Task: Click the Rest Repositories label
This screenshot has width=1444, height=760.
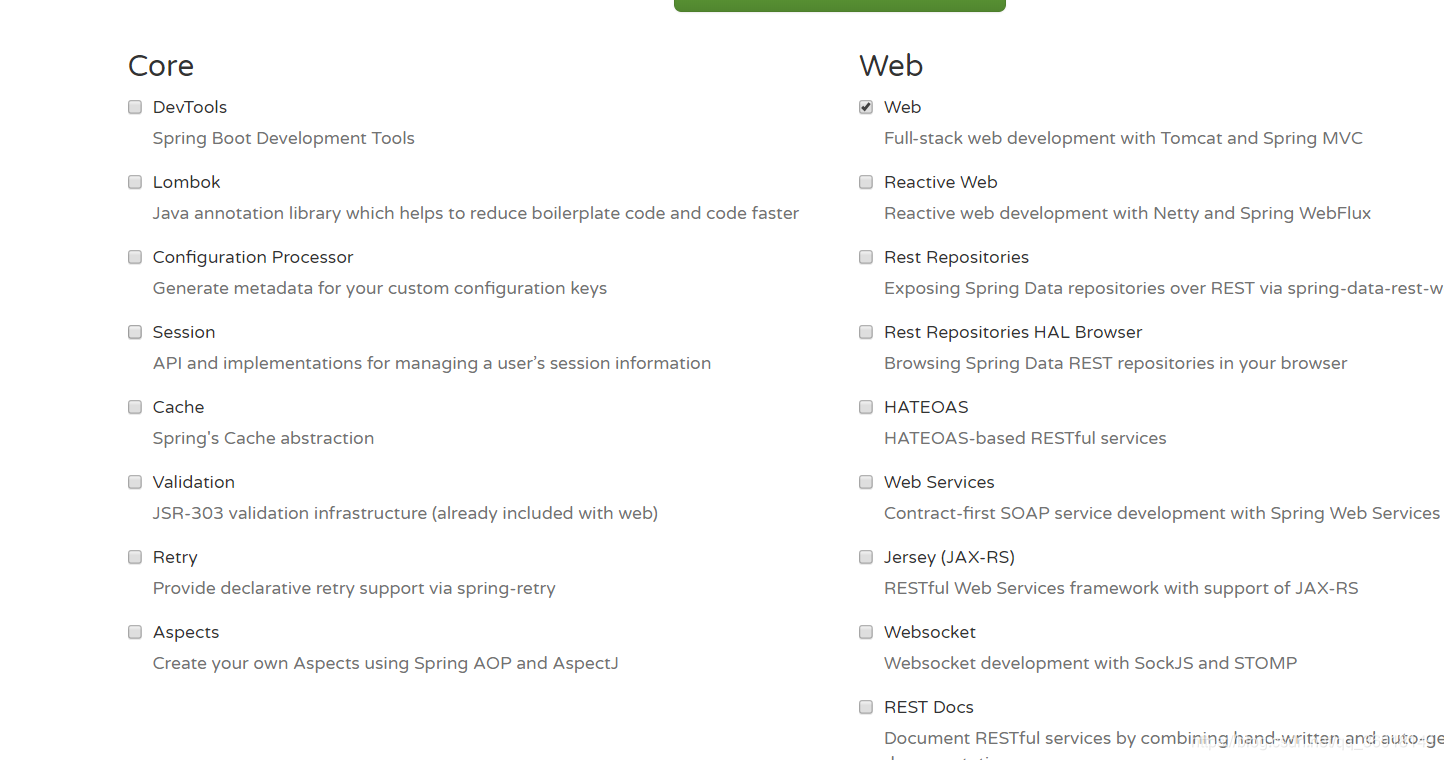Action: tap(957, 257)
